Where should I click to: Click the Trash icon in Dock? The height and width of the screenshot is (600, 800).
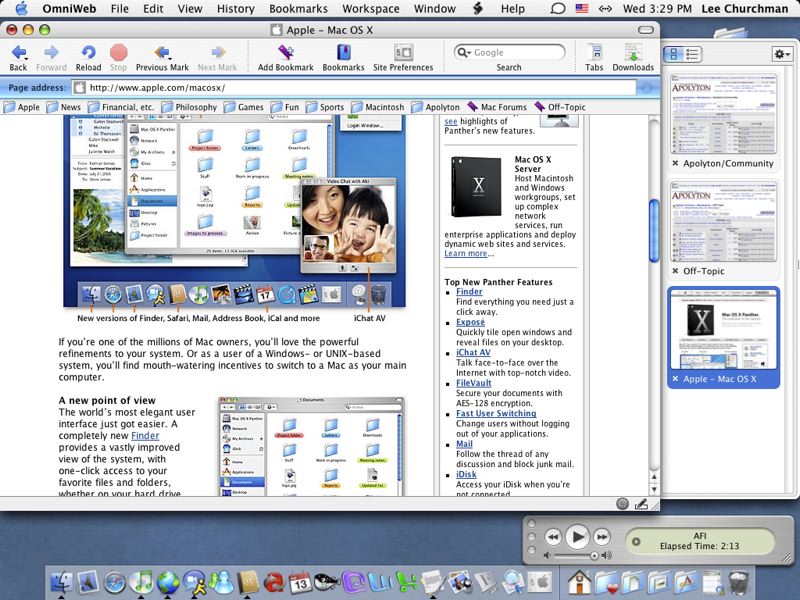click(x=738, y=583)
